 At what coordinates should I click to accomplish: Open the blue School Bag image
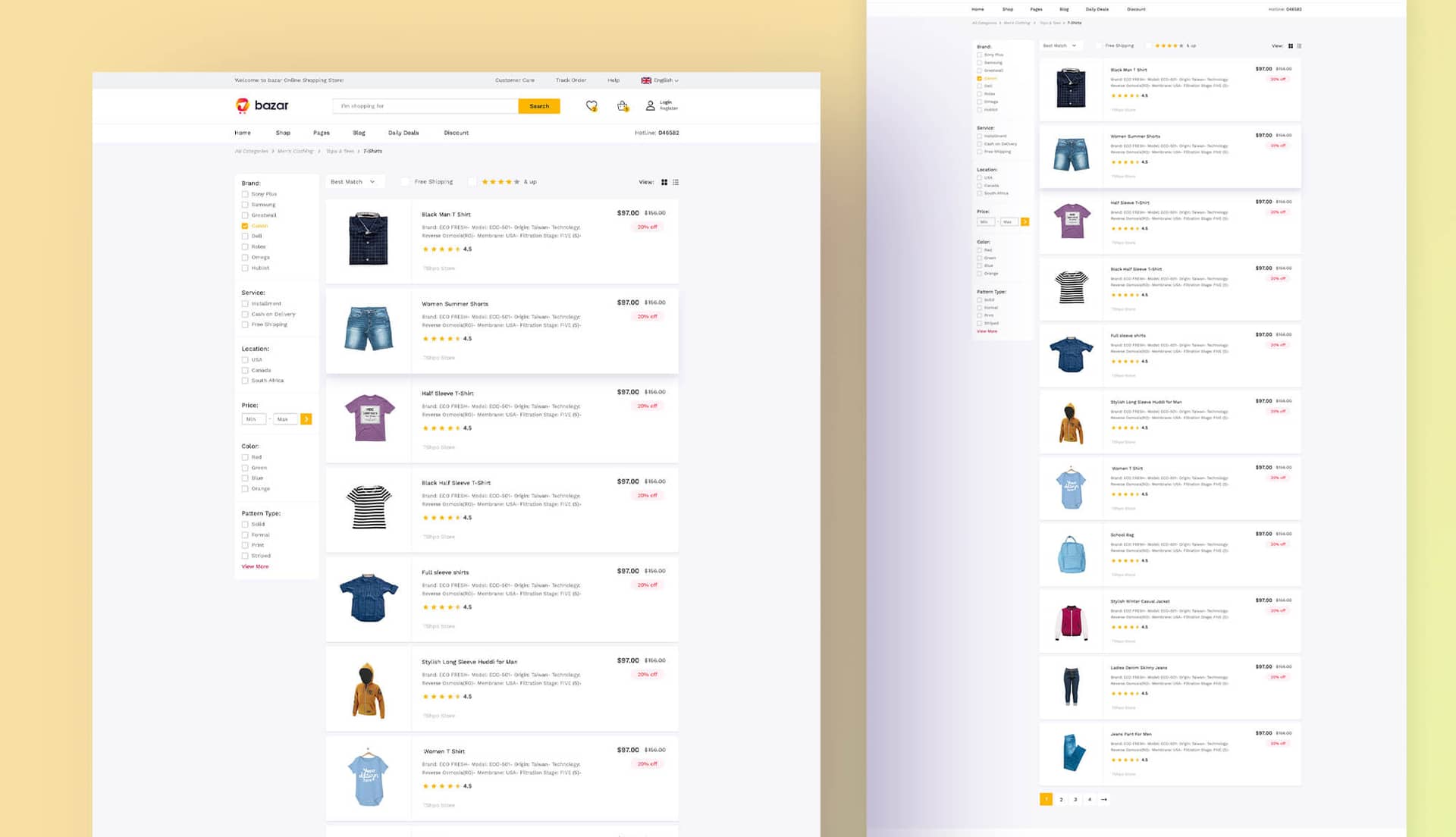[1072, 553]
